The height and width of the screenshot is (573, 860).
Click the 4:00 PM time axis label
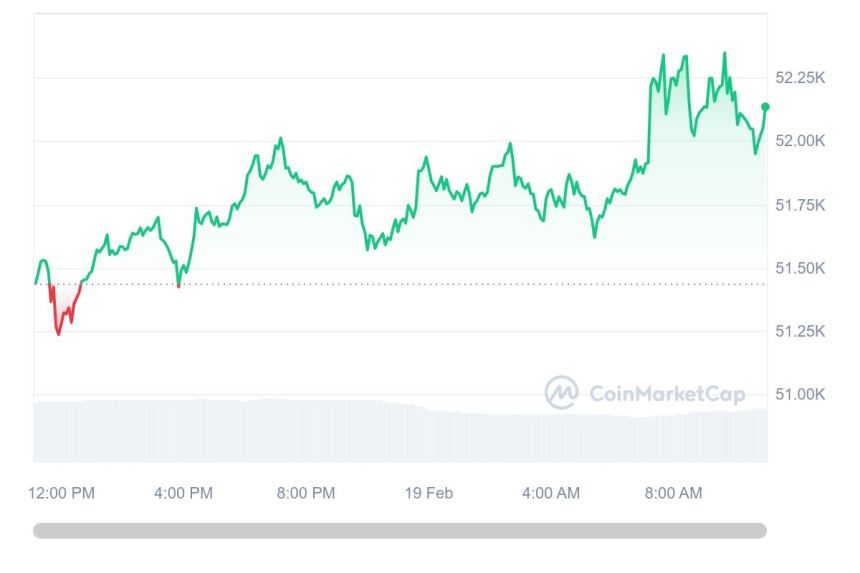pyautogui.click(x=184, y=493)
